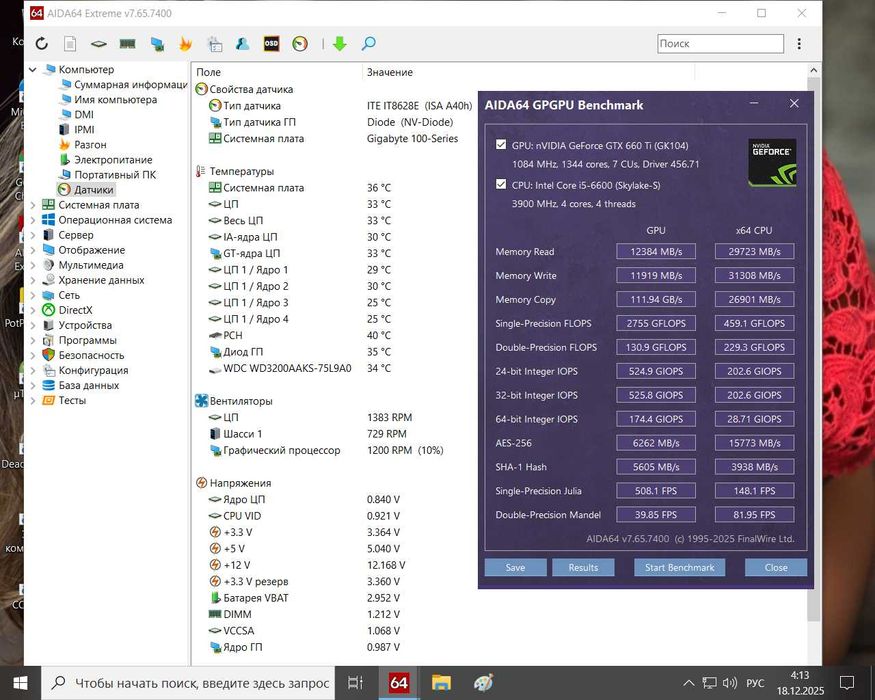Uncheck the CPU Intel Core i5-6600 checkbox

tap(501, 184)
